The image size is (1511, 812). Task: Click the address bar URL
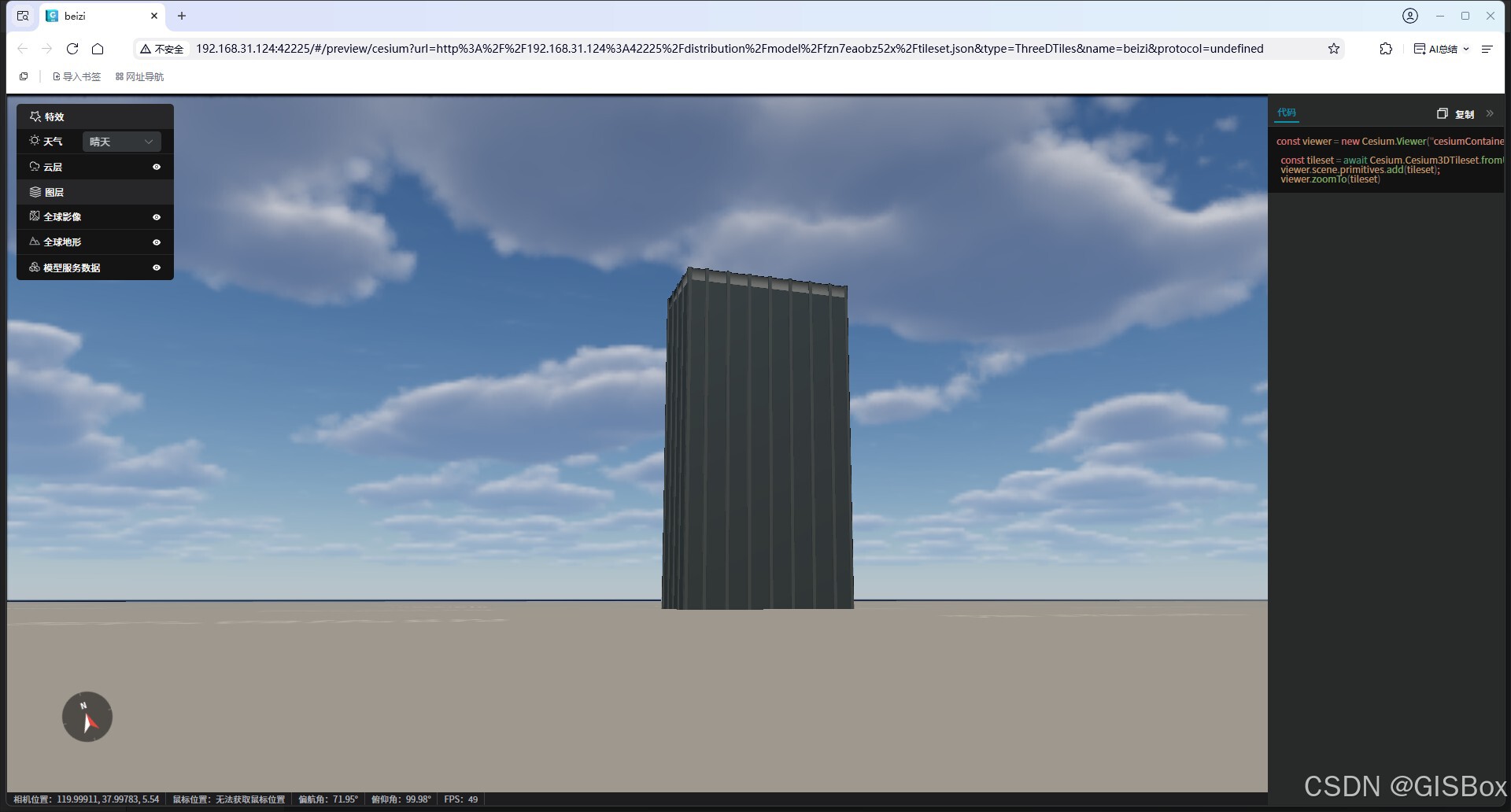[730, 49]
